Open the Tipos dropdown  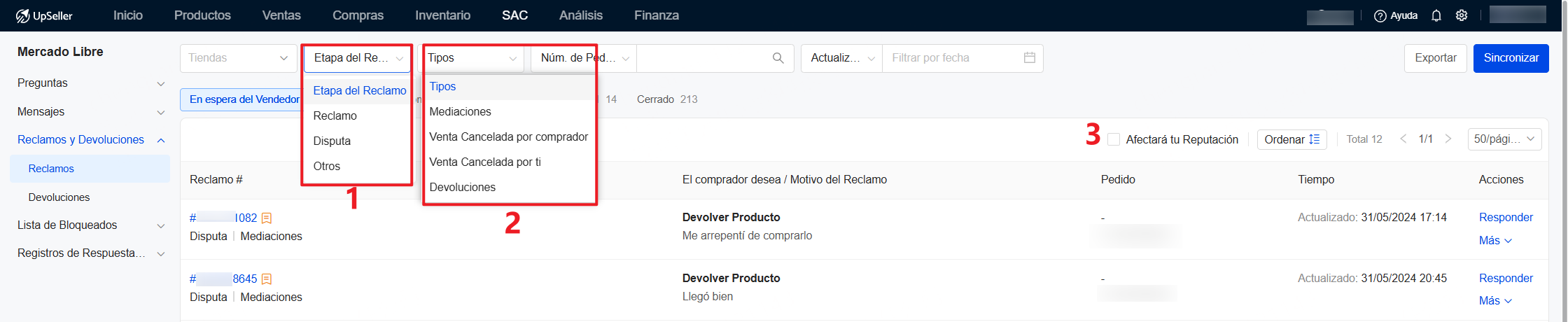[x=471, y=58]
